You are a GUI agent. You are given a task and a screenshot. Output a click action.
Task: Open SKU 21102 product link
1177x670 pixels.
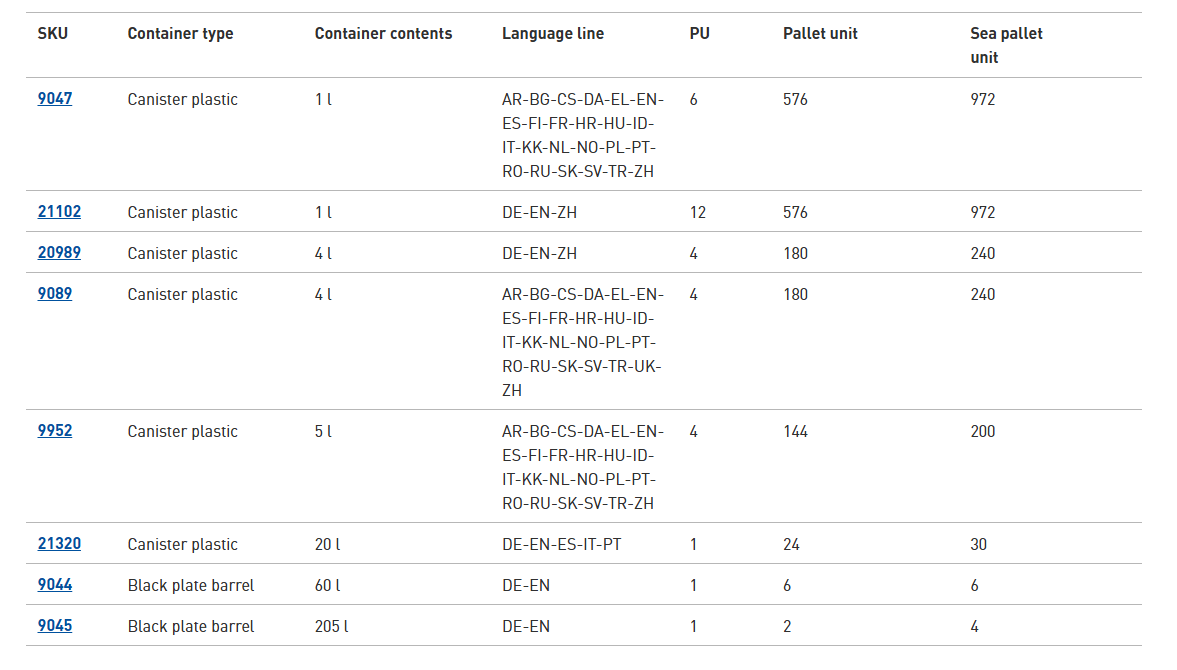pyautogui.click(x=59, y=212)
